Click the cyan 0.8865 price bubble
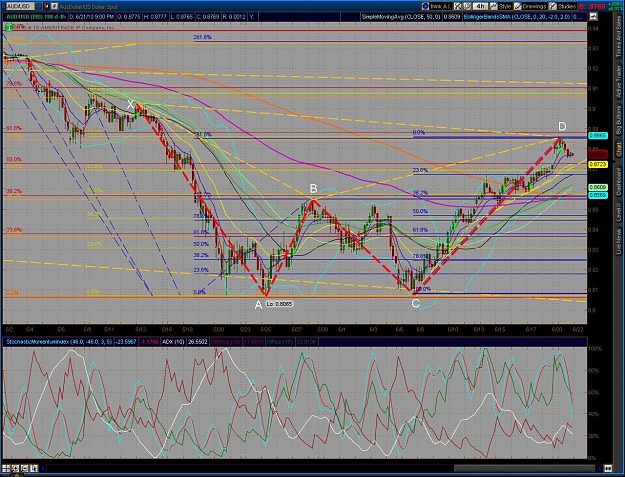Image resolution: width=625 pixels, height=477 pixels. [x=597, y=135]
